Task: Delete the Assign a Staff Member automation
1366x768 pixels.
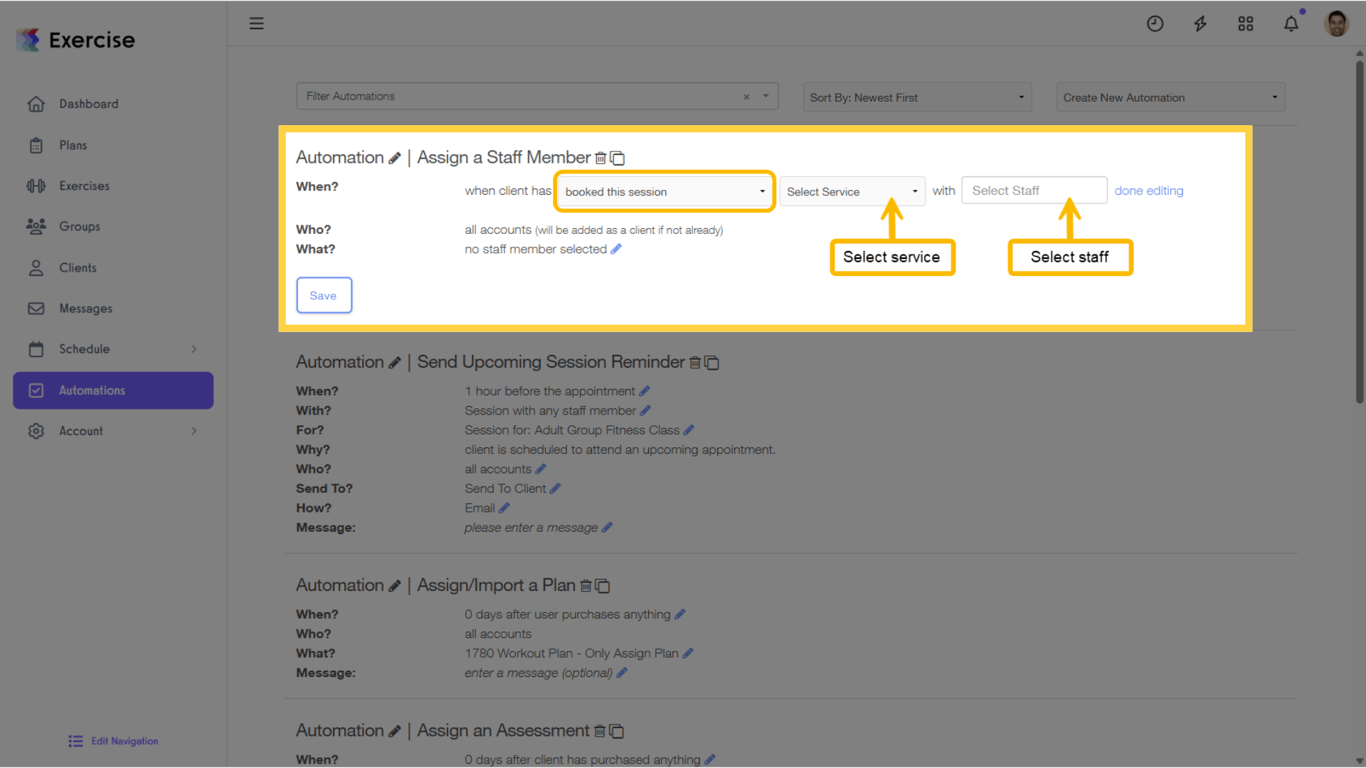Action: [x=600, y=158]
